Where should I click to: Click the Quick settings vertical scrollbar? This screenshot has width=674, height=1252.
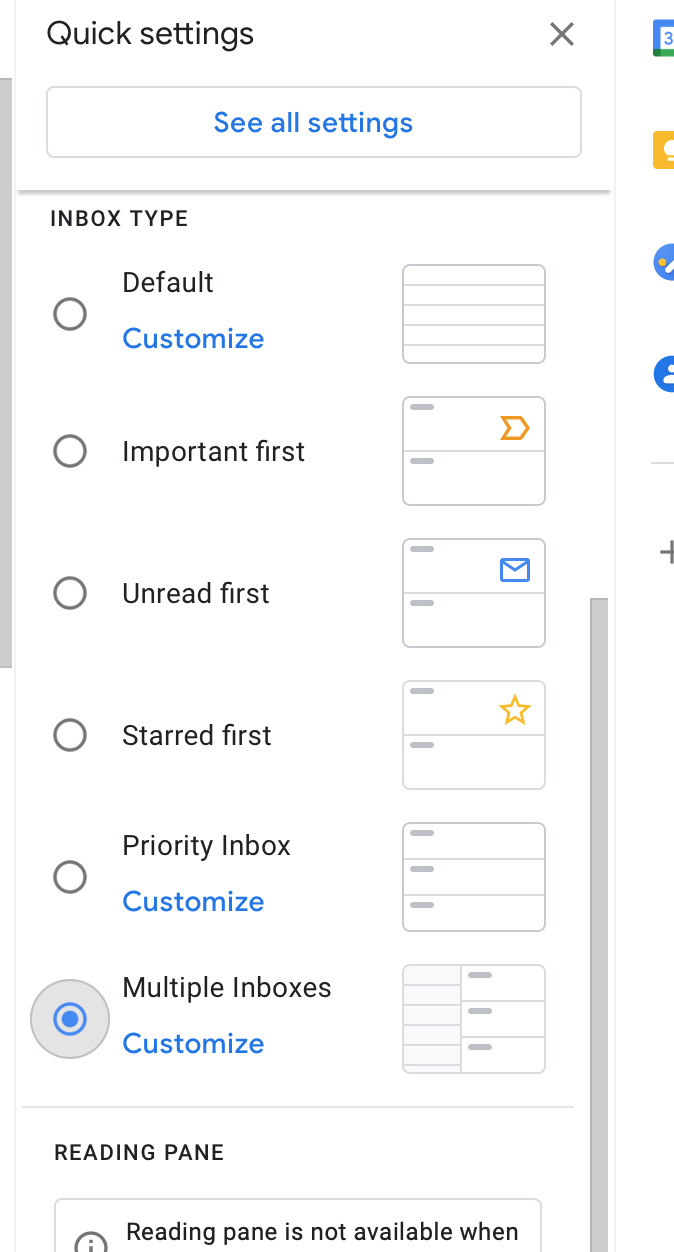599,900
